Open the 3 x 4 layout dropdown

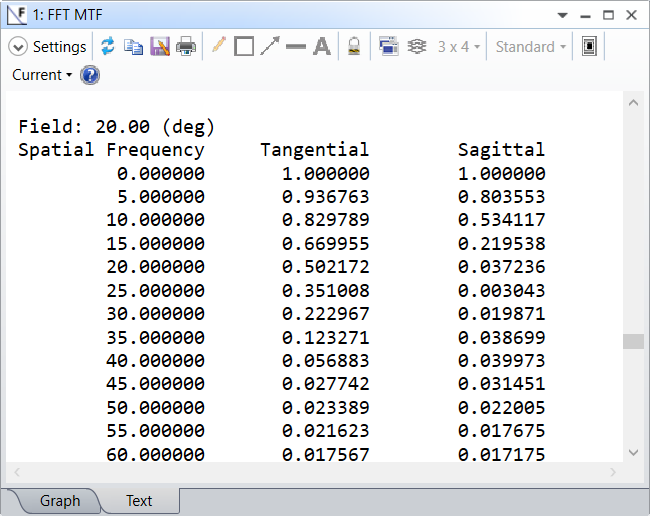(x=459, y=47)
